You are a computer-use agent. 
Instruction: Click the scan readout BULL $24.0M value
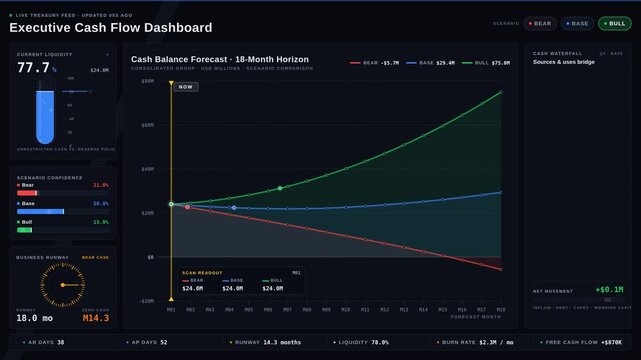click(x=273, y=288)
